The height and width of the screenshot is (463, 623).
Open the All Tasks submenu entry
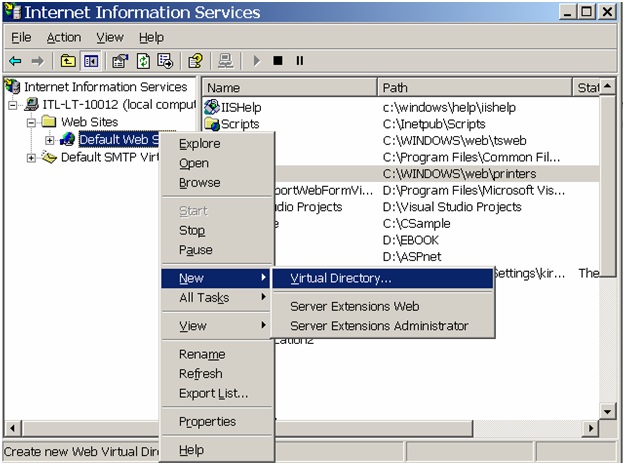click(x=217, y=298)
